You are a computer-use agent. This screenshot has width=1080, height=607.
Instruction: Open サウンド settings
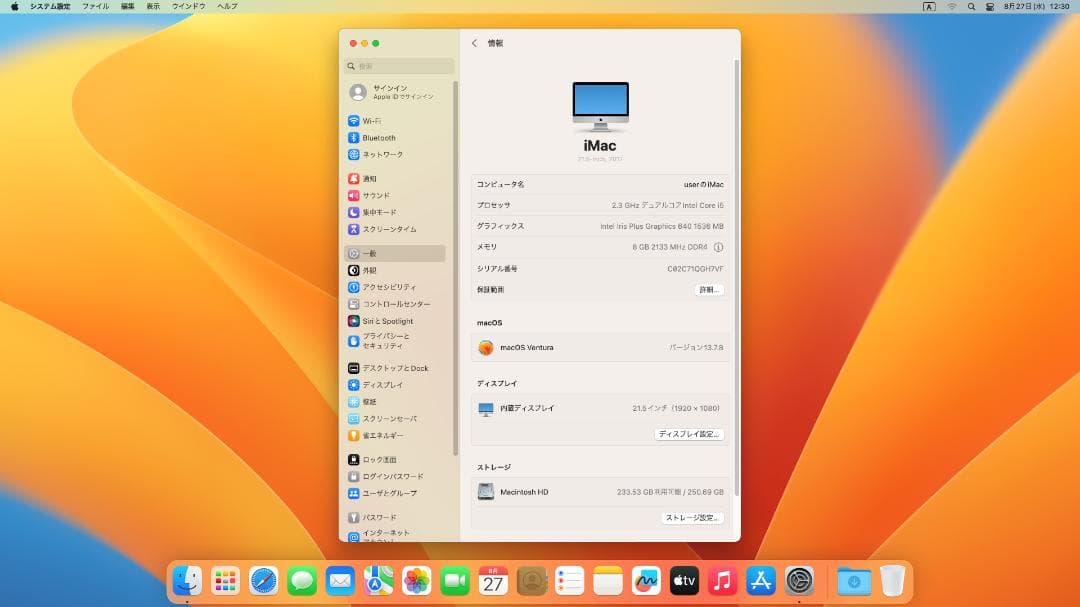[x=374, y=195]
